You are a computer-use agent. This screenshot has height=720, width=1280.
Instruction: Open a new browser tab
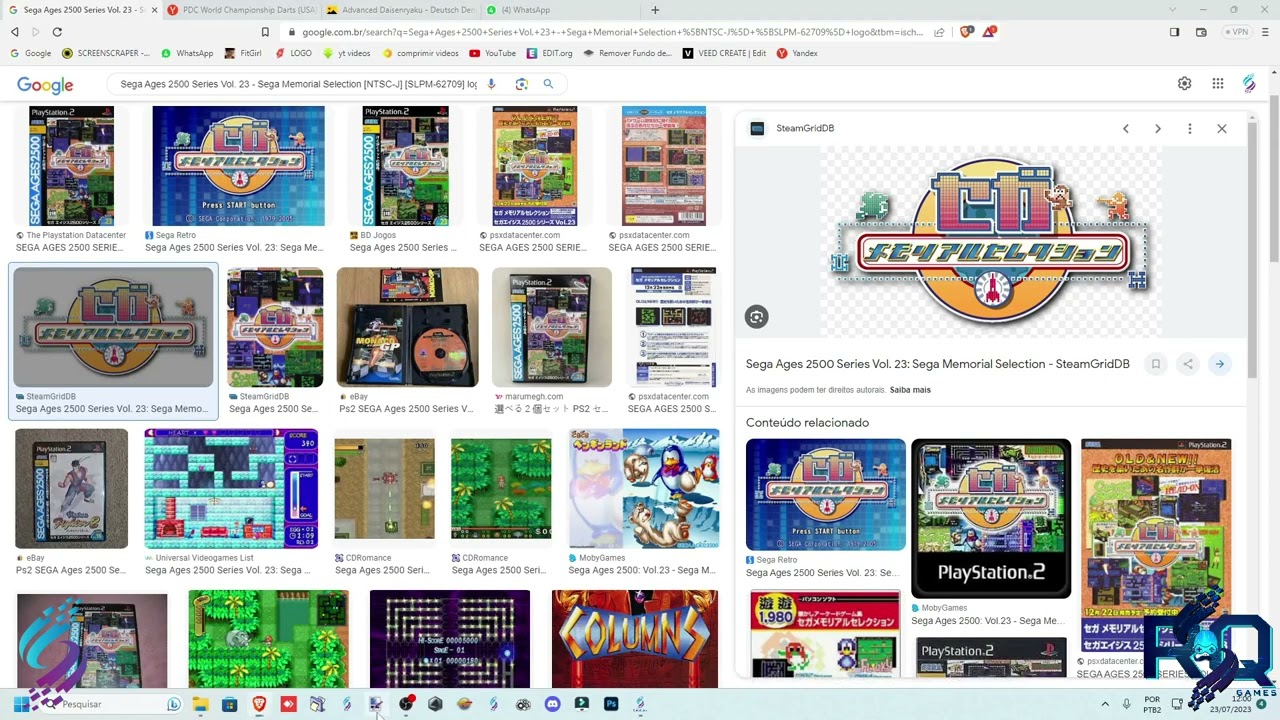(655, 10)
